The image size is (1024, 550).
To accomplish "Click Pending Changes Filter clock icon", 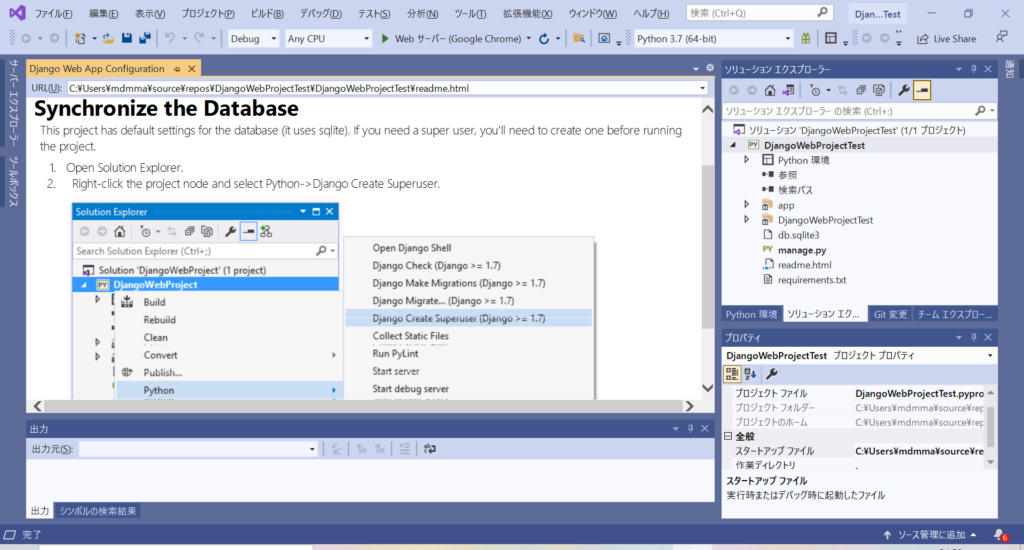I will (815, 90).
